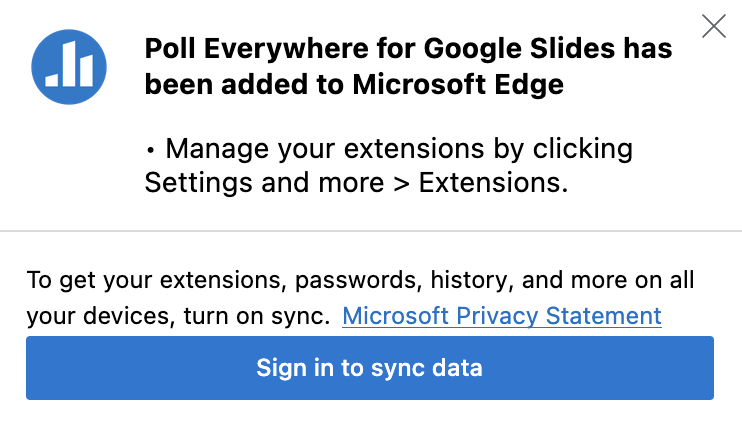Start sync with the blue sign-in button
This screenshot has width=742, height=424.
click(370, 368)
